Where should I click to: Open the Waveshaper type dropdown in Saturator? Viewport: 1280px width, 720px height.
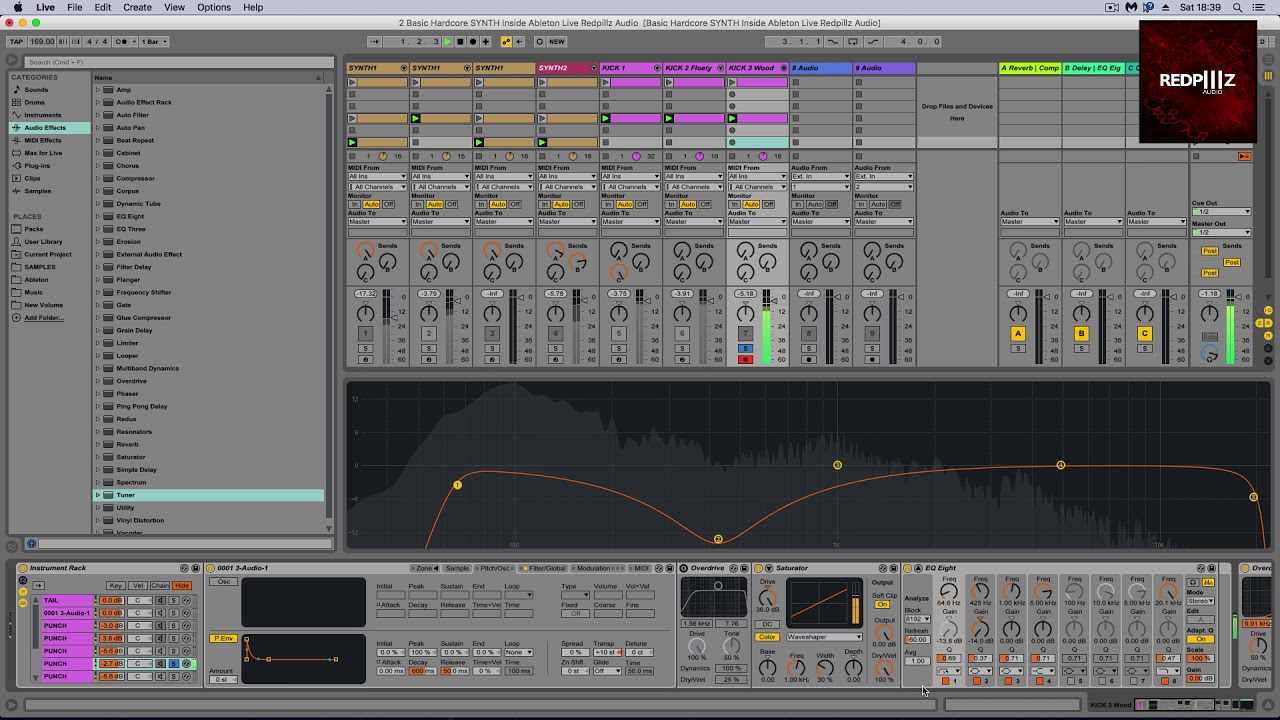coord(824,637)
